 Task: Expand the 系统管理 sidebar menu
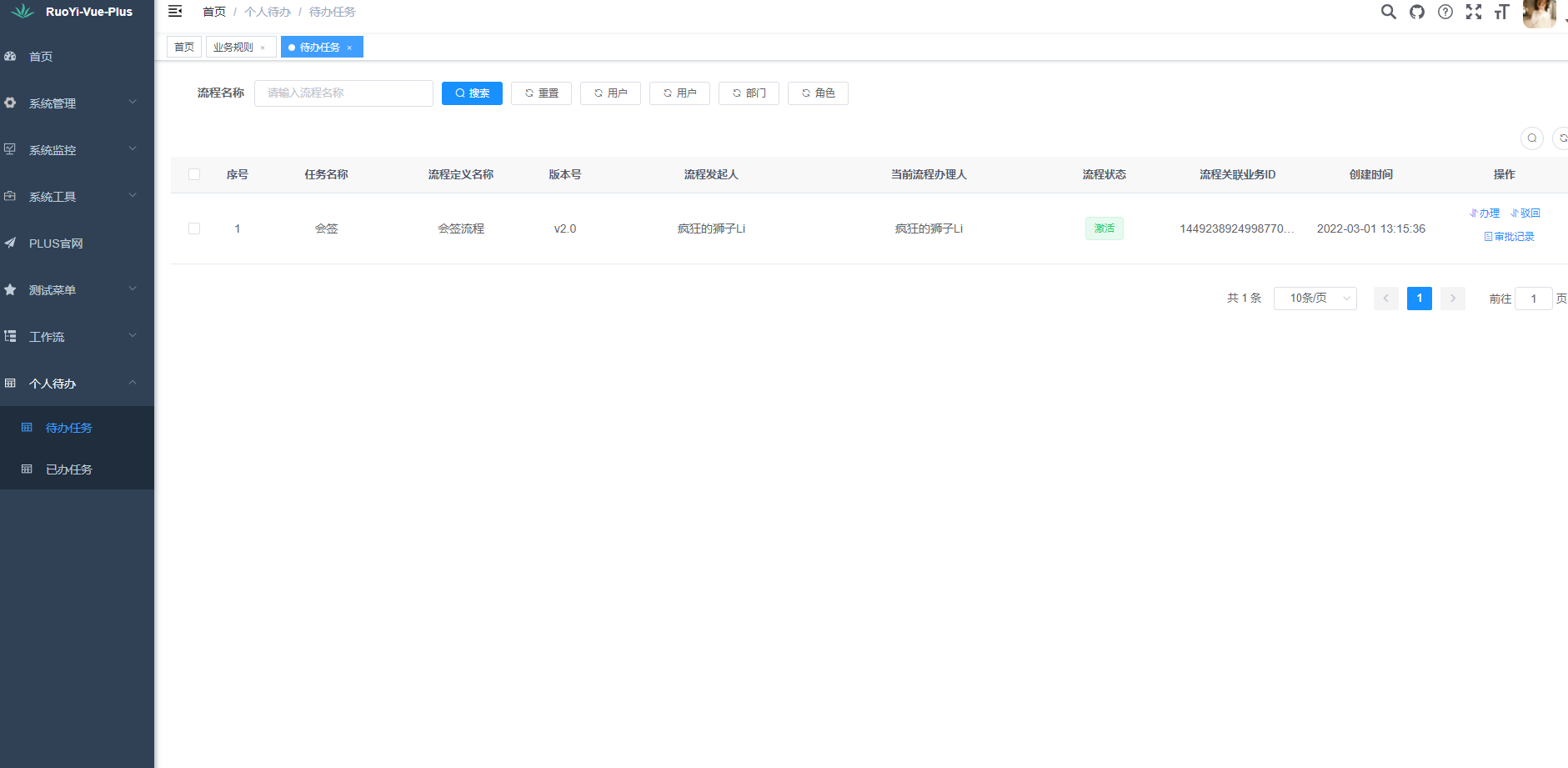(x=77, y=103)
